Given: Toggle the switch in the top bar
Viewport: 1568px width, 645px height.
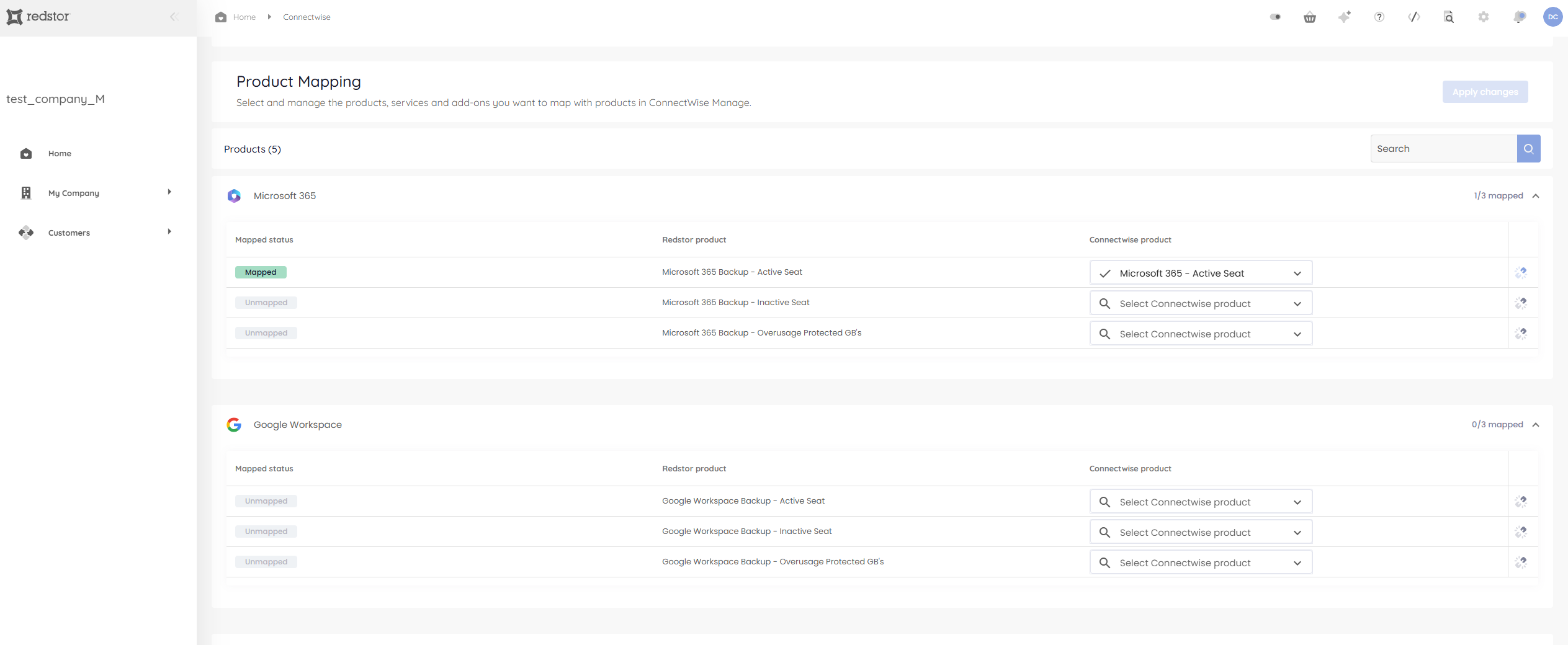Looking at the screenshot, I should pyautogui.click(x=1275, y=17).
